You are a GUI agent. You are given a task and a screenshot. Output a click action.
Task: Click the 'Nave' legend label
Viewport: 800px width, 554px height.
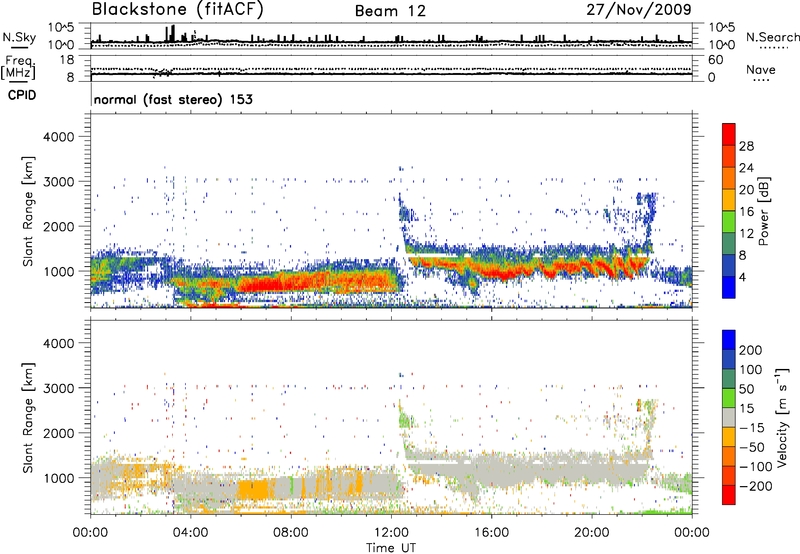coord(761,69)
